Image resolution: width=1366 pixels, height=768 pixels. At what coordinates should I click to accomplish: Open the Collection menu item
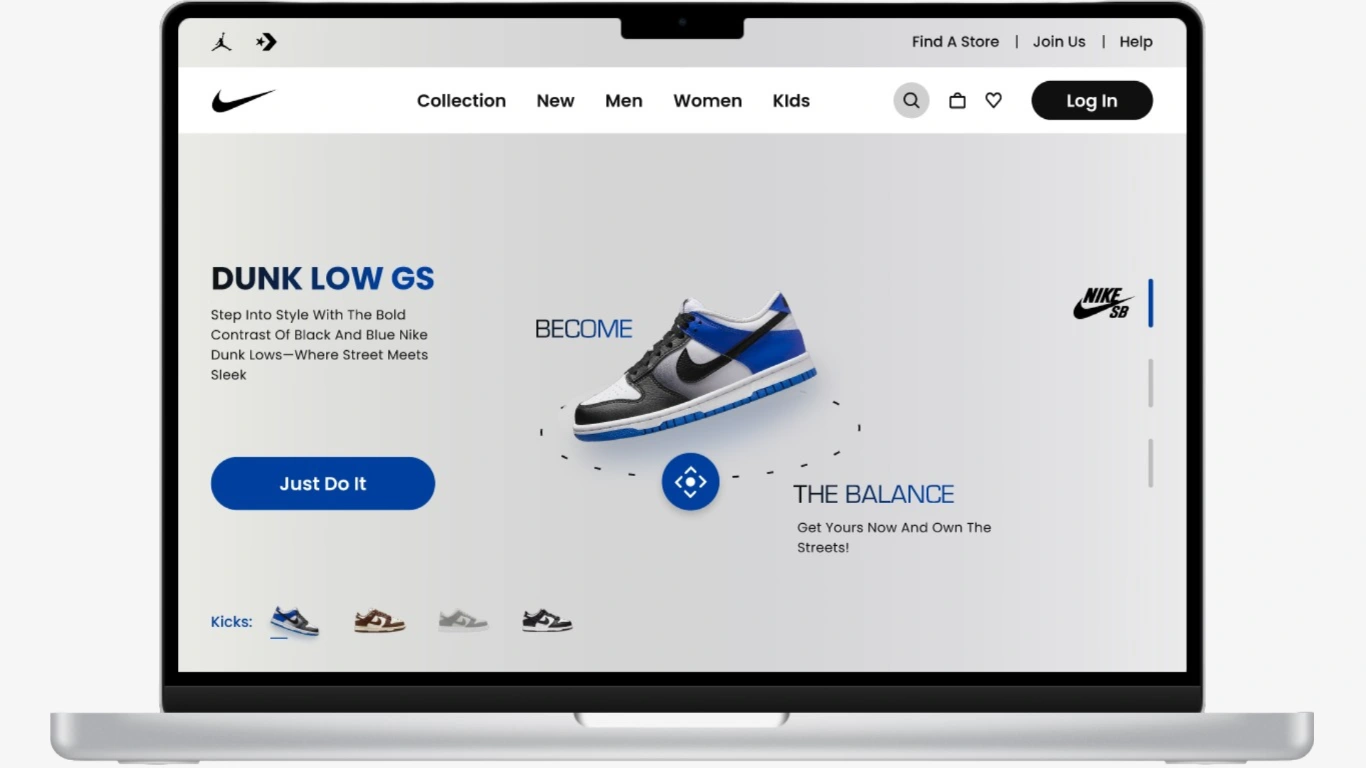(x=461, y=101)
